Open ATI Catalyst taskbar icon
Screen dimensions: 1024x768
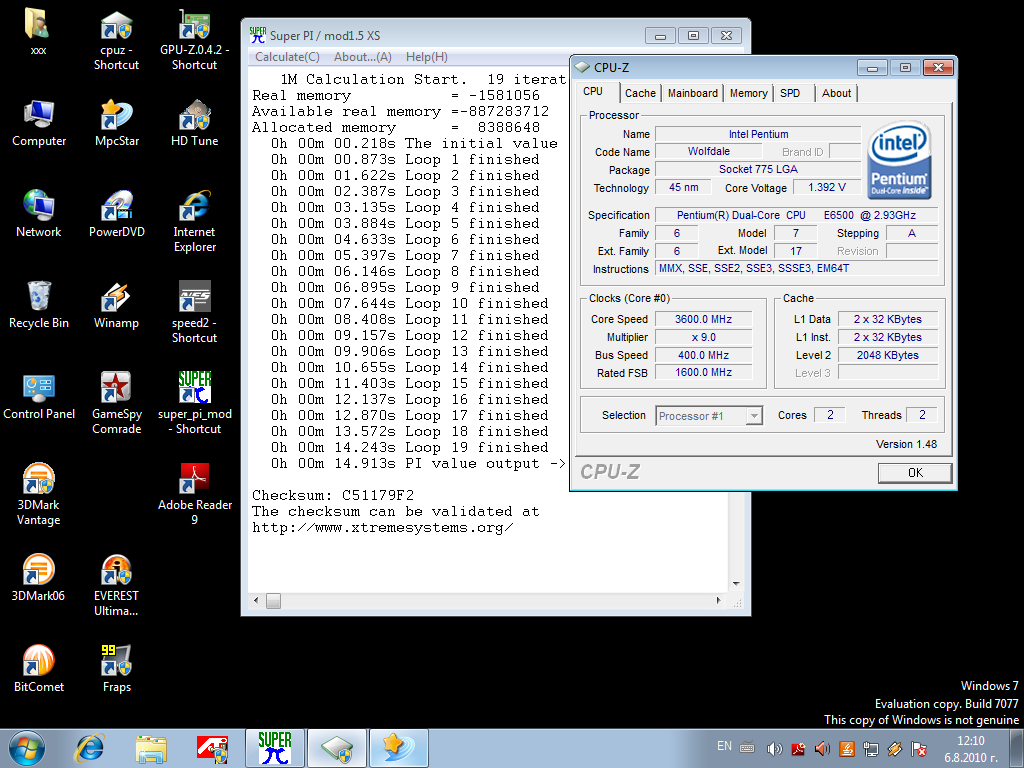(212, 748)
